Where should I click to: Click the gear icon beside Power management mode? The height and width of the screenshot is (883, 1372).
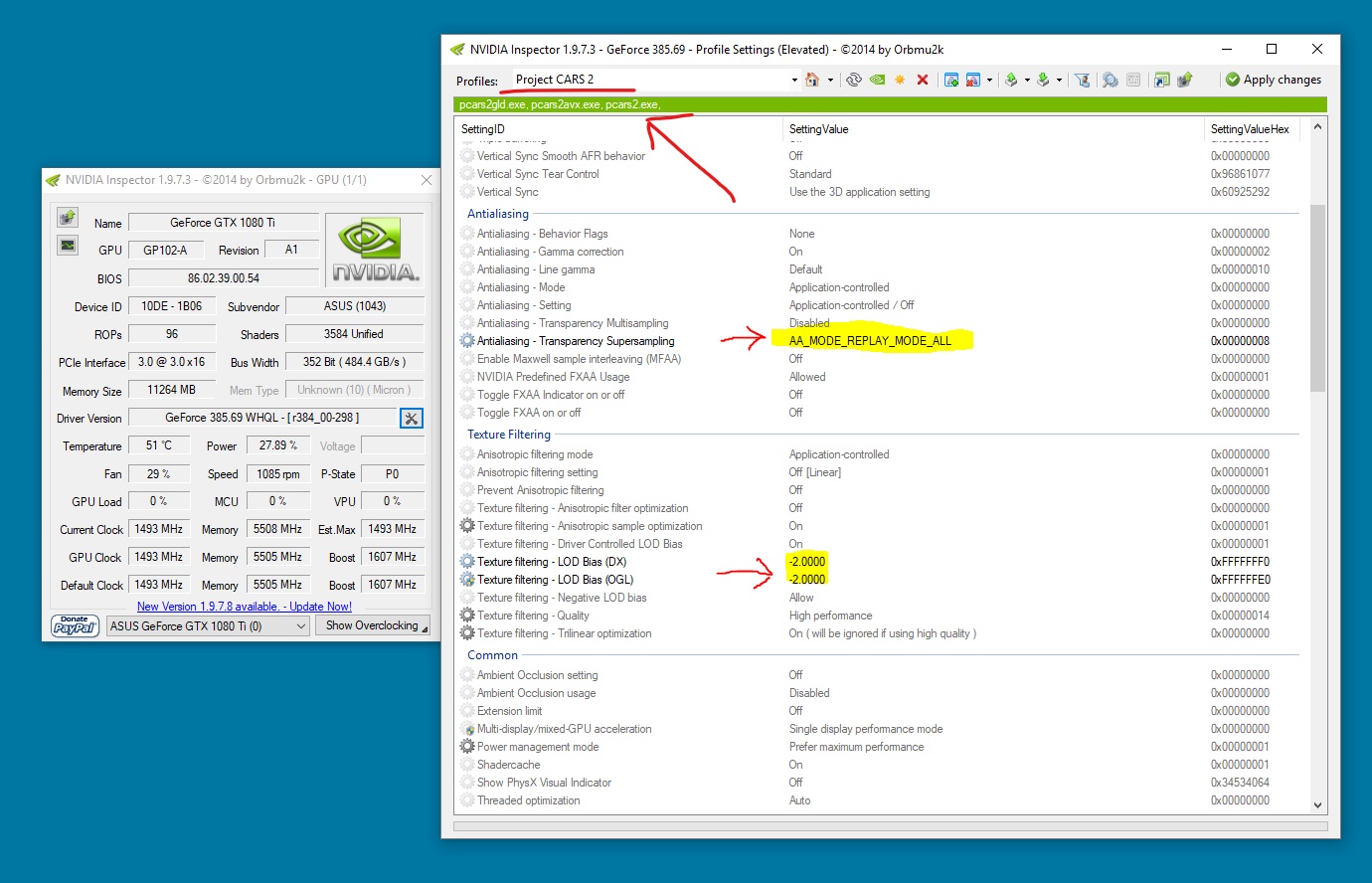[x=467, y=747]
